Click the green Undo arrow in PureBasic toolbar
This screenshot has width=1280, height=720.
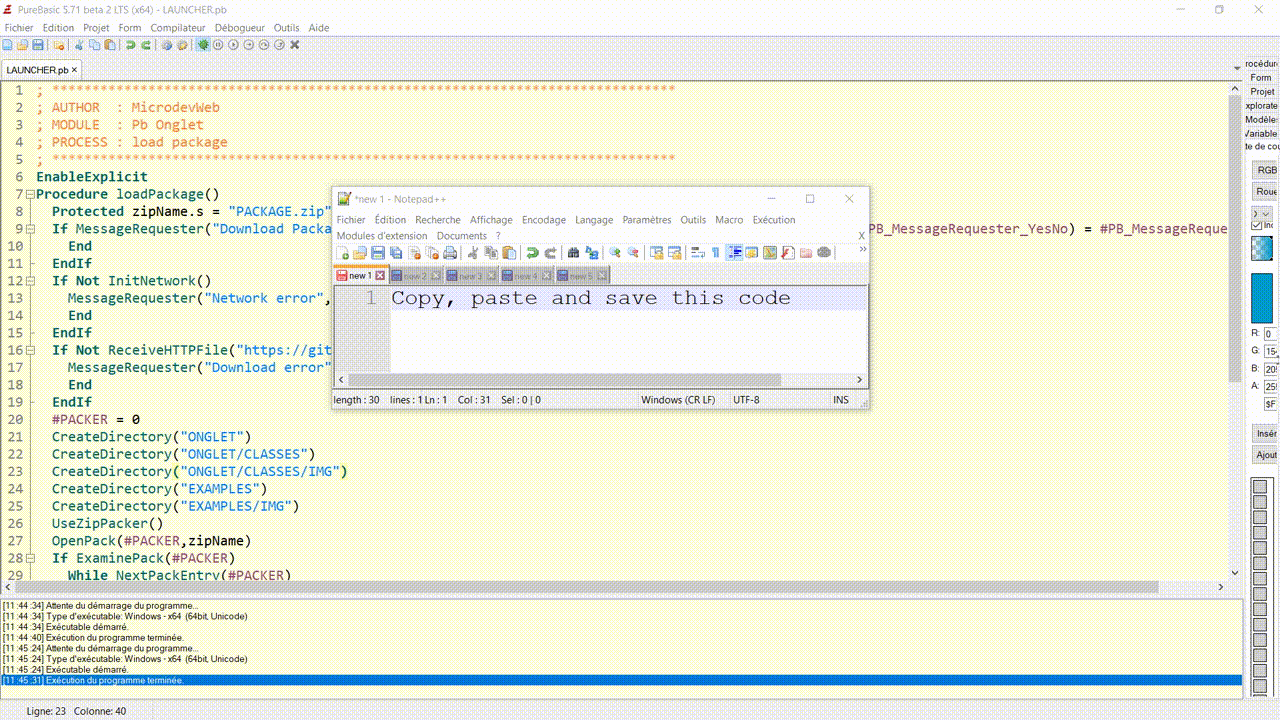[x=130, y=45]
